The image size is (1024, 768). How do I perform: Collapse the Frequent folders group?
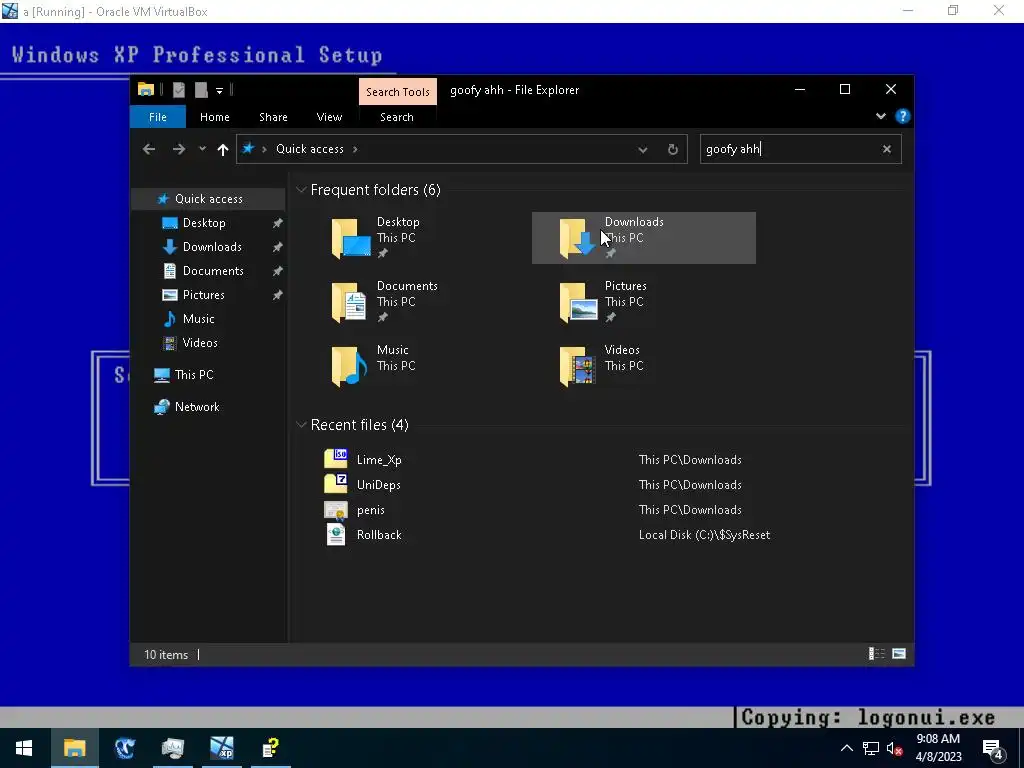point(301,190)
